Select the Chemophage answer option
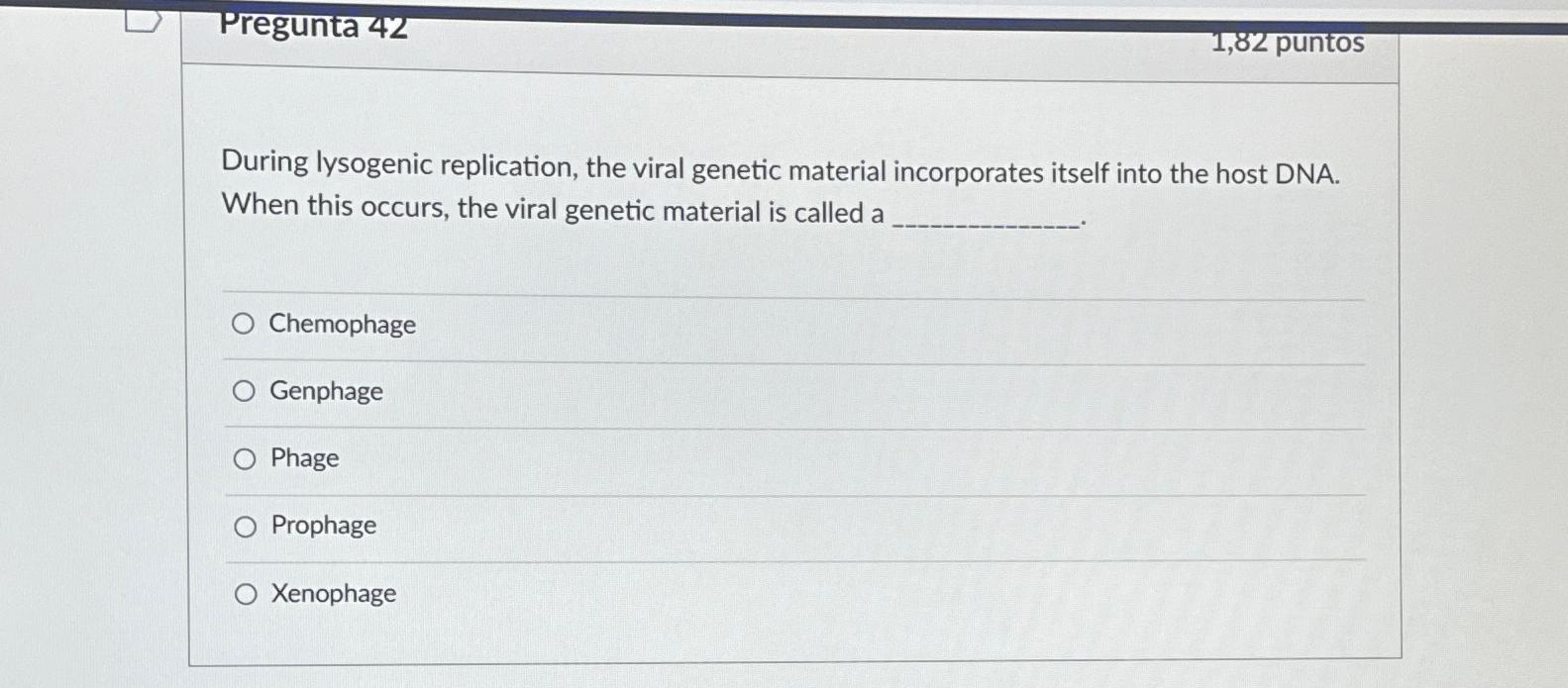Viewport: 1568px width, 688px height. click(x=244, y=322)
